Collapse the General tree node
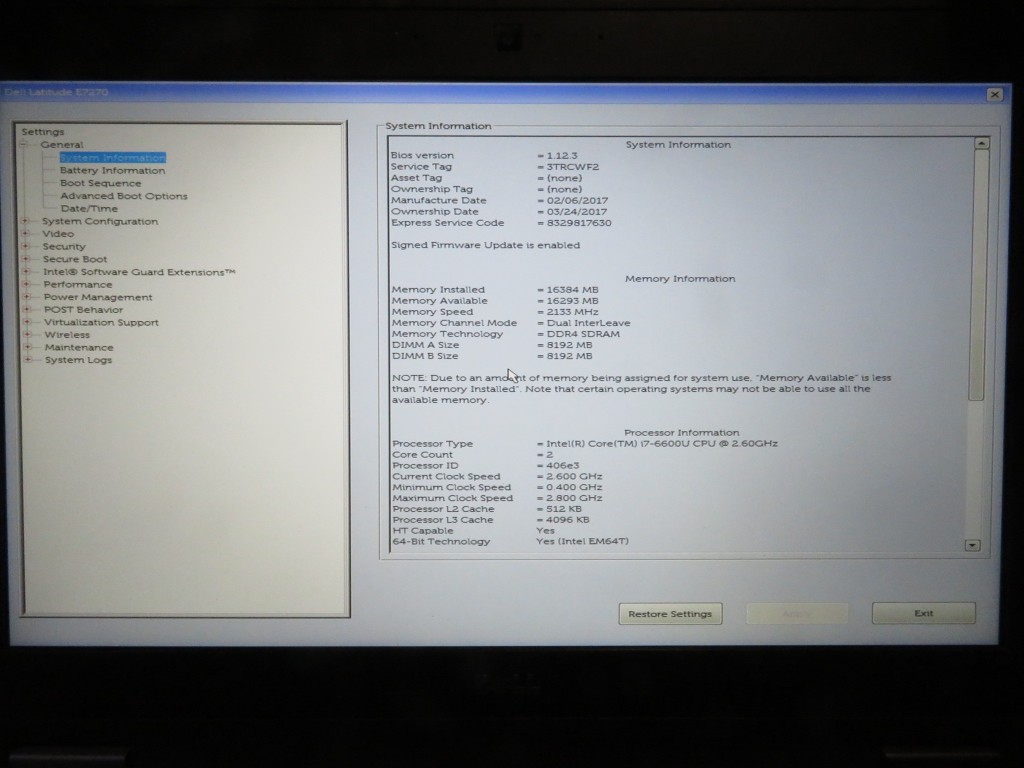Viewport: 1024px width, 768px height. pyautogui.click(x=24, y=144)
